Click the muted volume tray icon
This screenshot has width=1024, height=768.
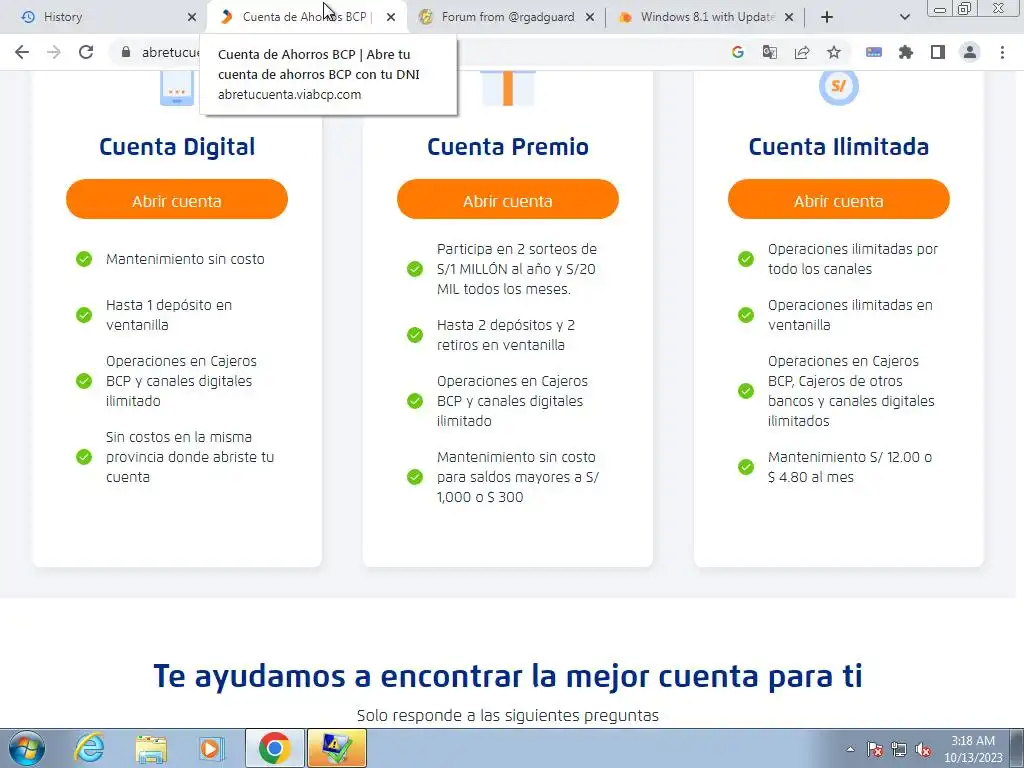[923, 749]
